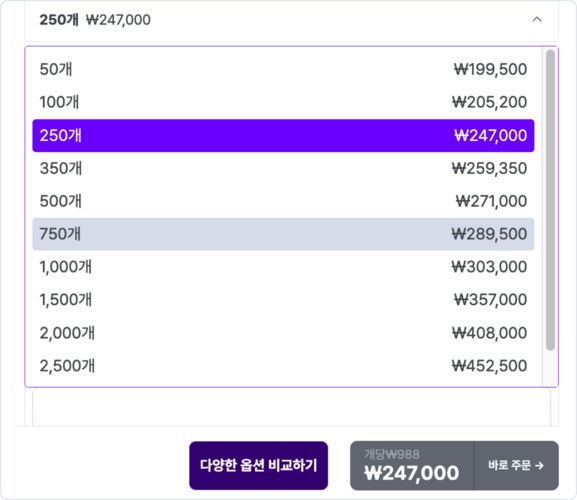This screenshot has height=500, width=577.
Task: Collapse the quantity dropdown chevron icon
Action: tap(537, 19)
